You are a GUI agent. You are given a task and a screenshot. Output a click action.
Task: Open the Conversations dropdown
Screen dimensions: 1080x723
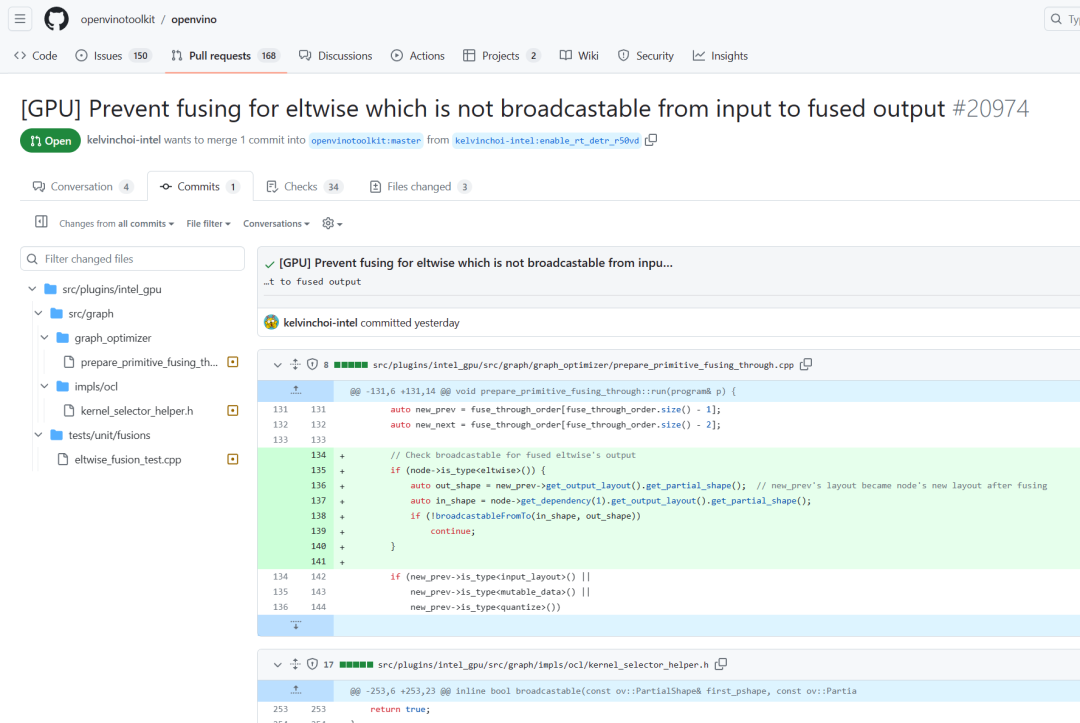click(276, 223)
